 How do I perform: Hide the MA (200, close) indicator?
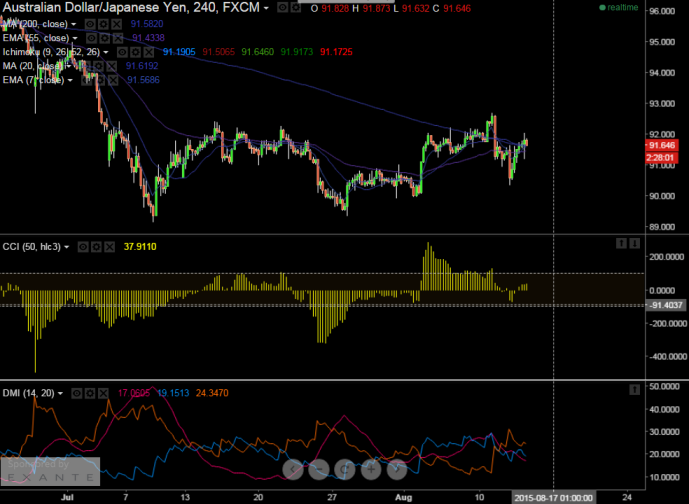pos(90,22)
